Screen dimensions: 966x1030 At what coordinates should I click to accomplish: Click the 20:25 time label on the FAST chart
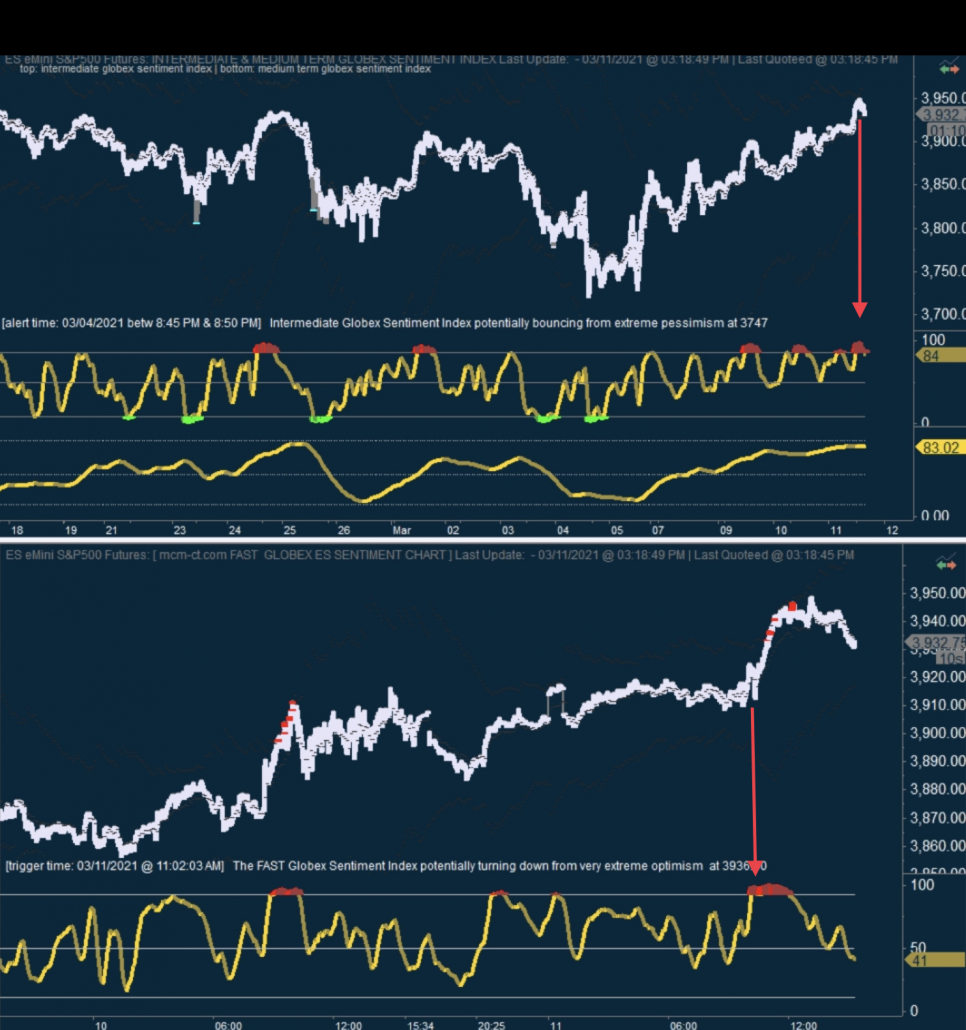click(491, 1025)
